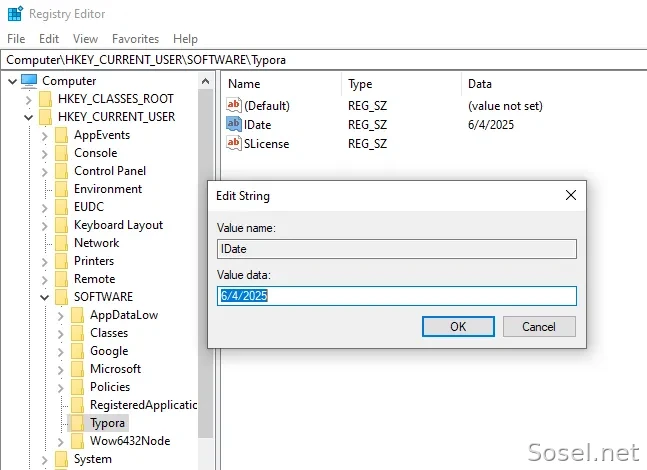Image resolution: width=647 pixels, height=470 pixels.
Task: Confirm the edit with OK
Action: coord(458,326)
